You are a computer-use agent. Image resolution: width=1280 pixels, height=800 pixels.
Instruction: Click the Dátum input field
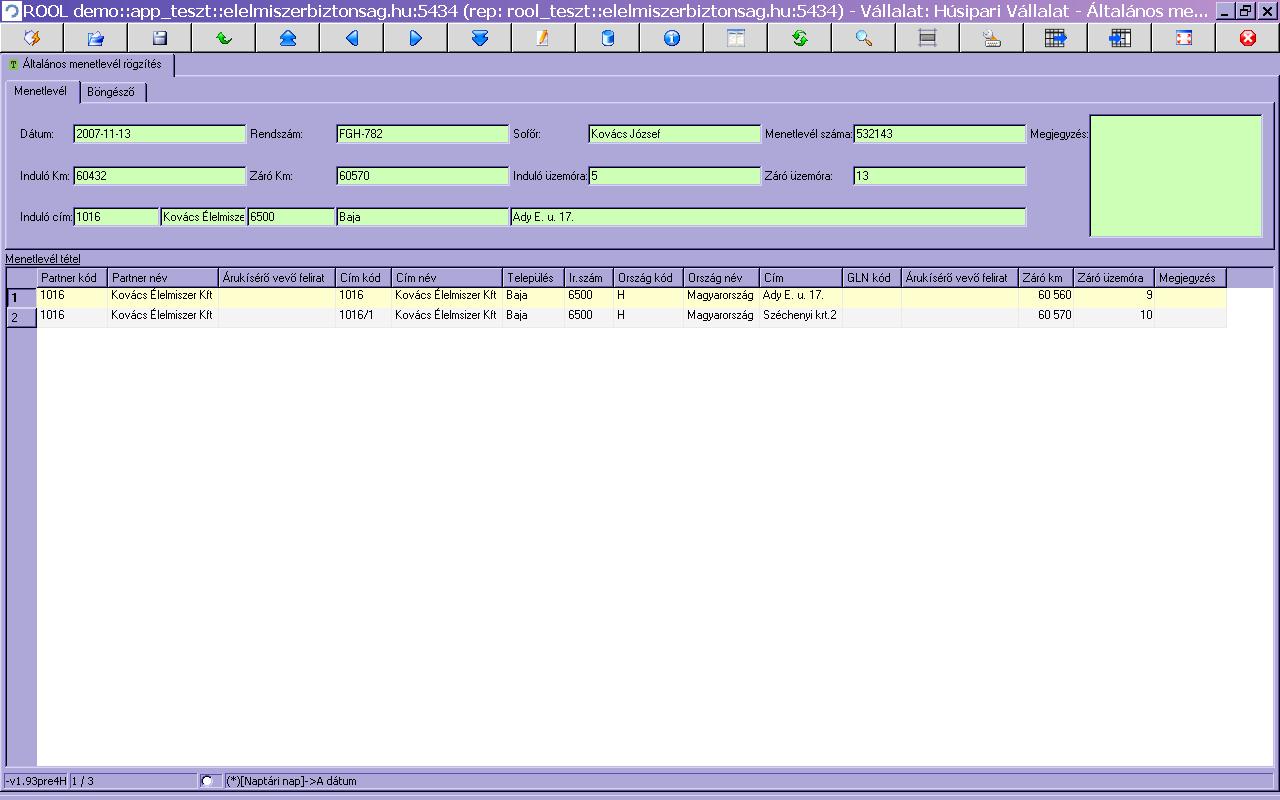click(x=159, y=134)
